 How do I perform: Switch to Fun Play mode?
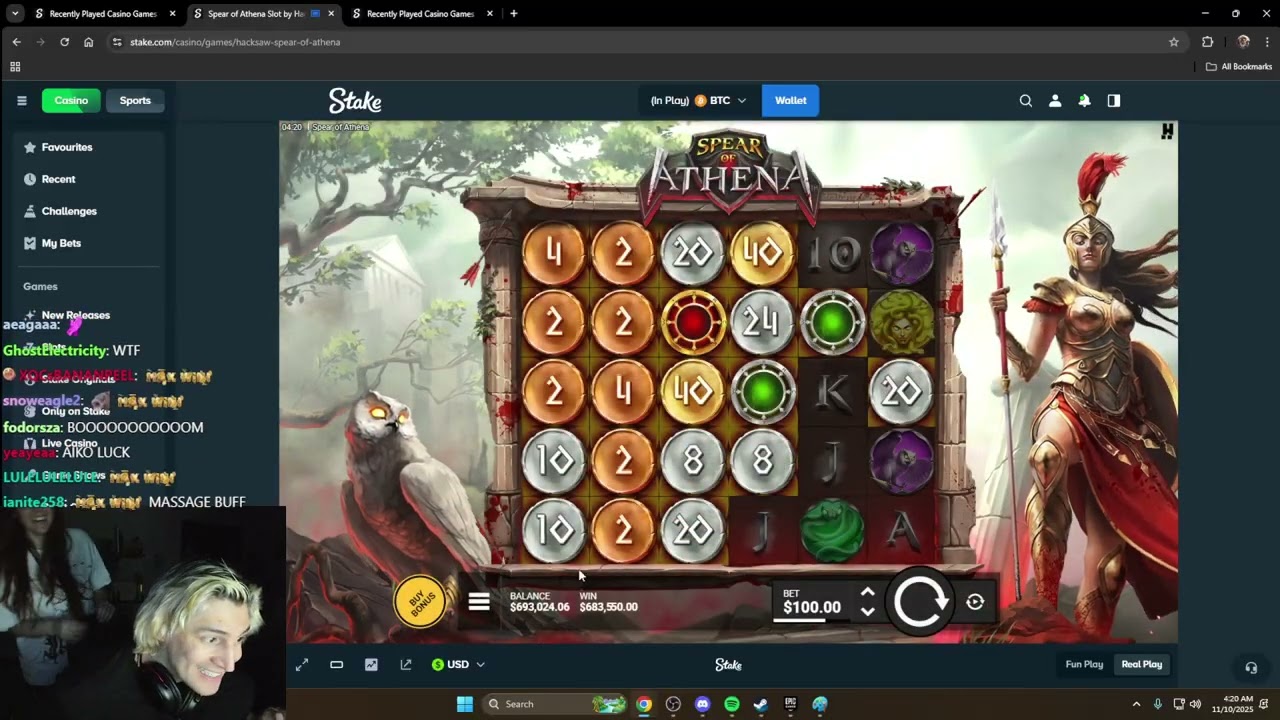click(x=1084, y=664)
